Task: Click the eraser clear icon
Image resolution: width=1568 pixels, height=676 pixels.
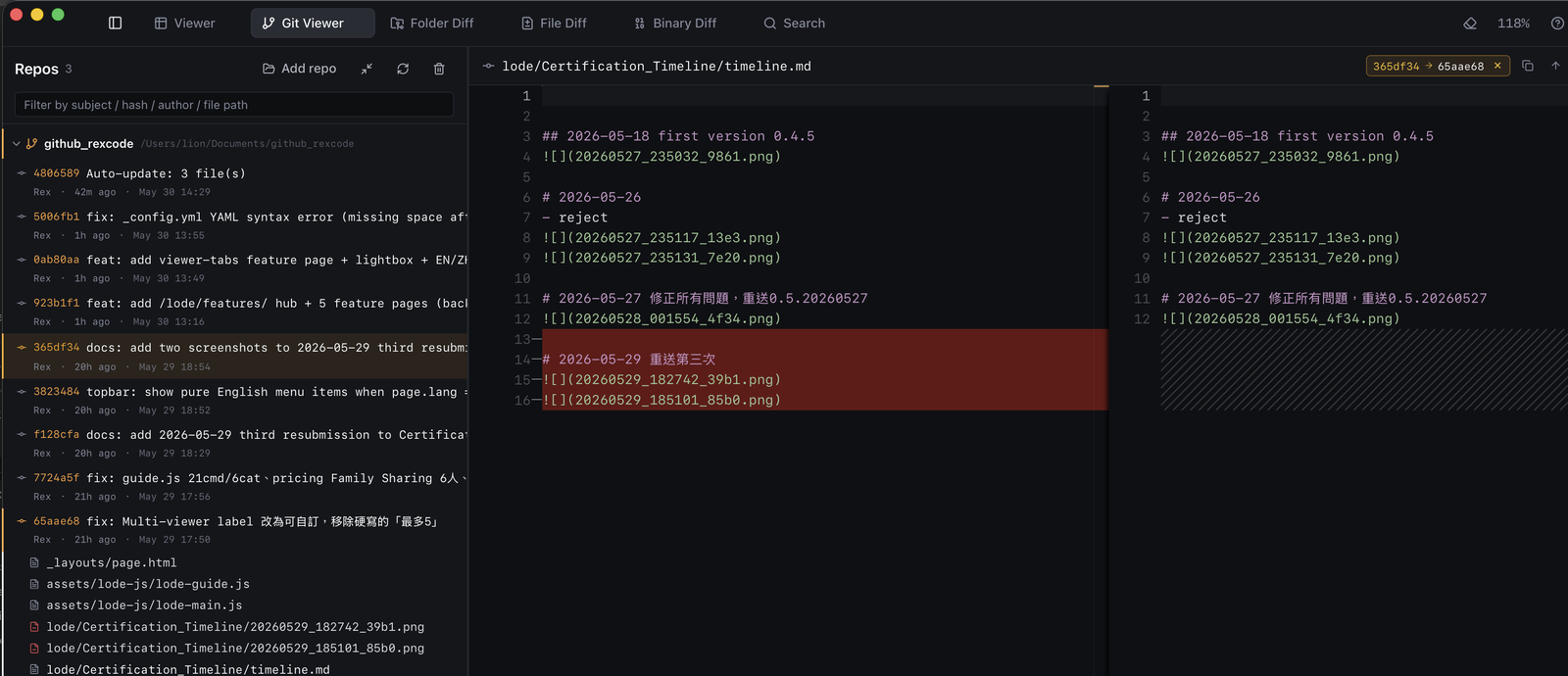Action: pyautogui.click(x=1470, y=23)
